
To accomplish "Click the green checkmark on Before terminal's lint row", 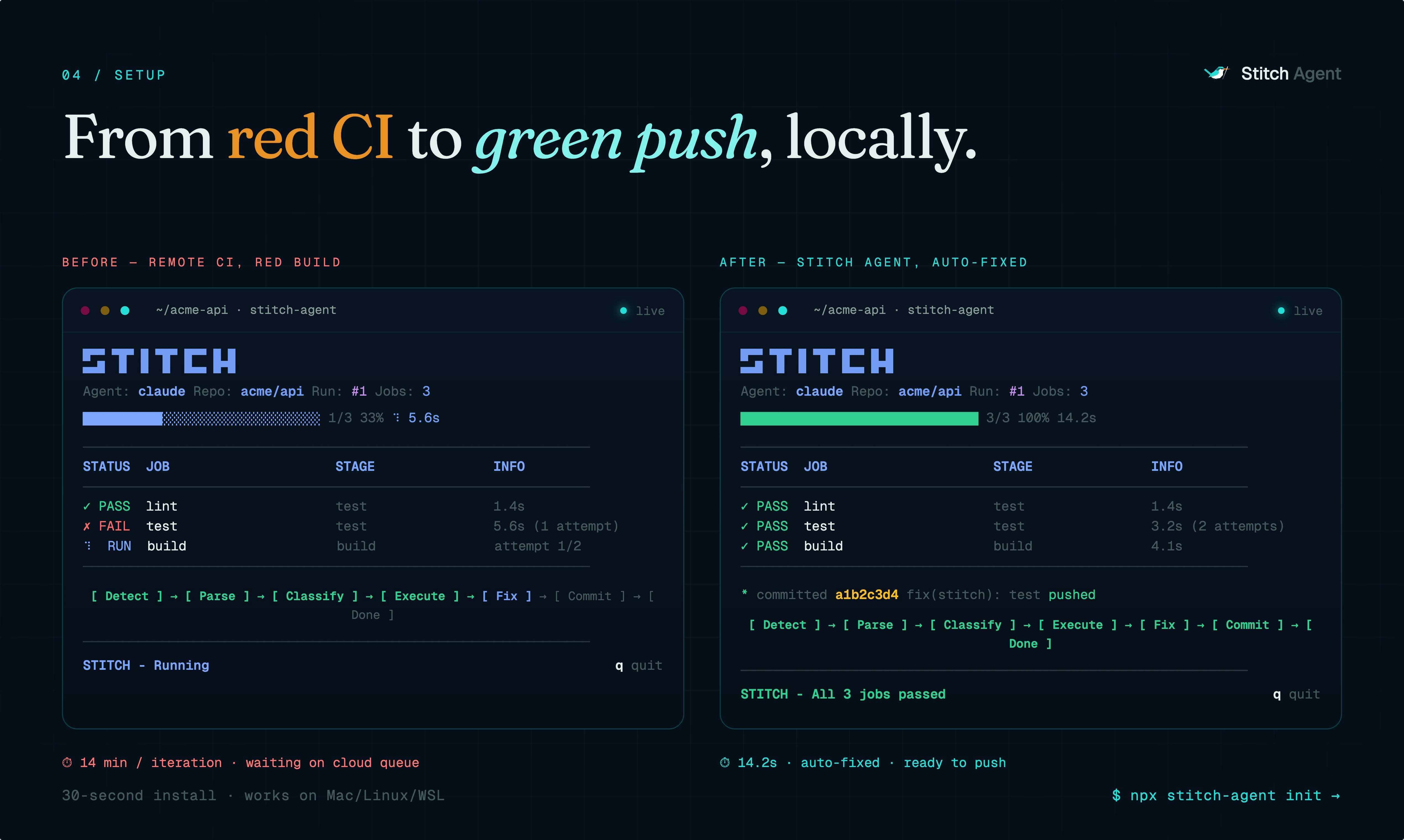I will [87, 506].
